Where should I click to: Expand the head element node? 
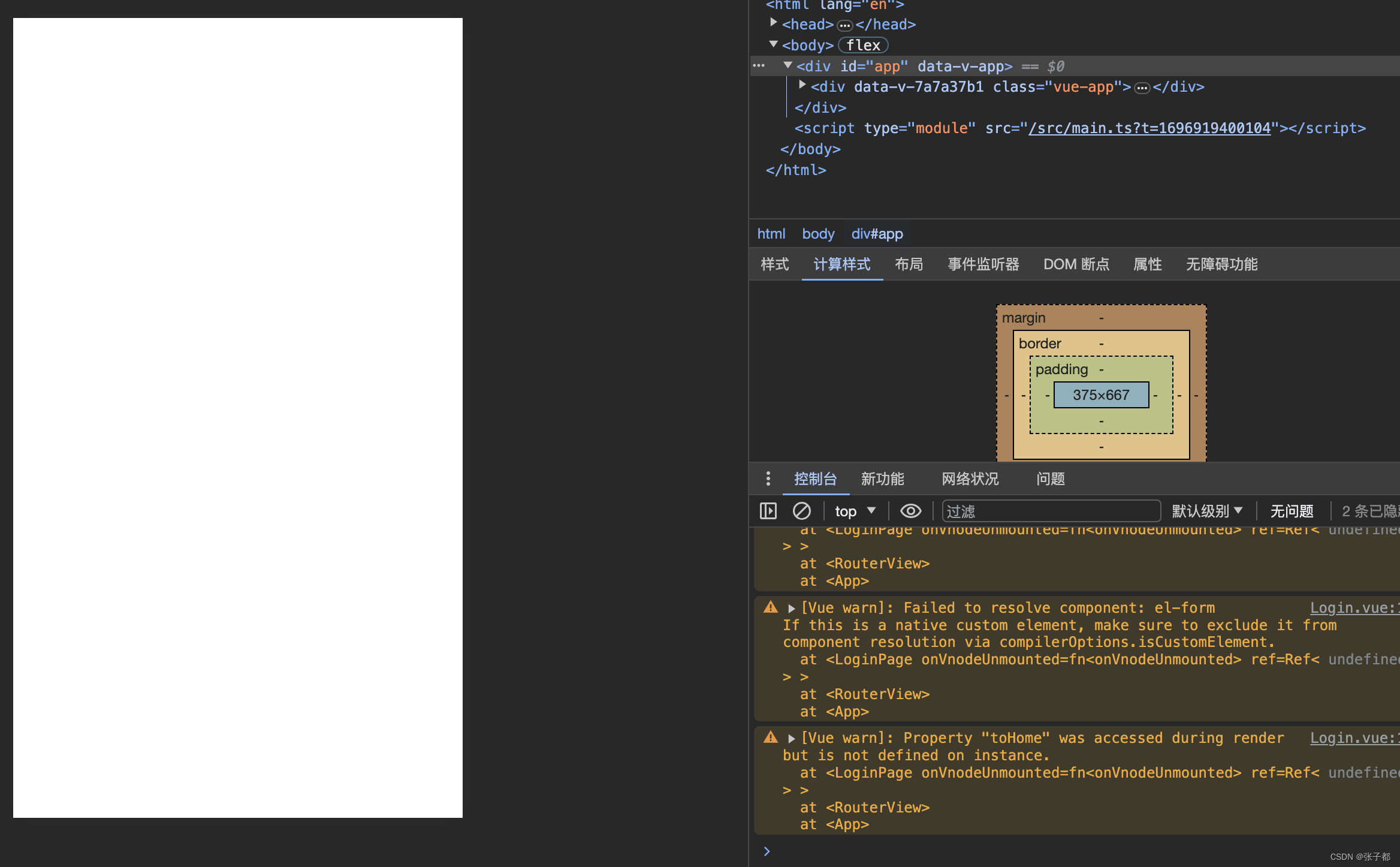[x=773, y=23]
